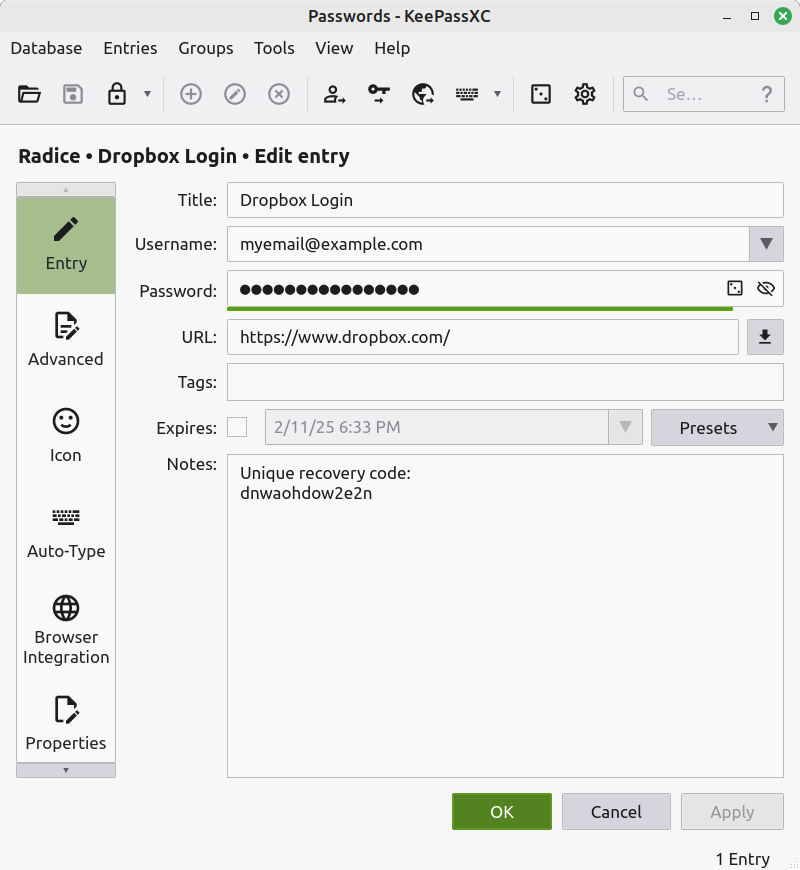Screen dimensions: 800x870
Task: Open the Presets dropdown button
Action: pos(717,427)
